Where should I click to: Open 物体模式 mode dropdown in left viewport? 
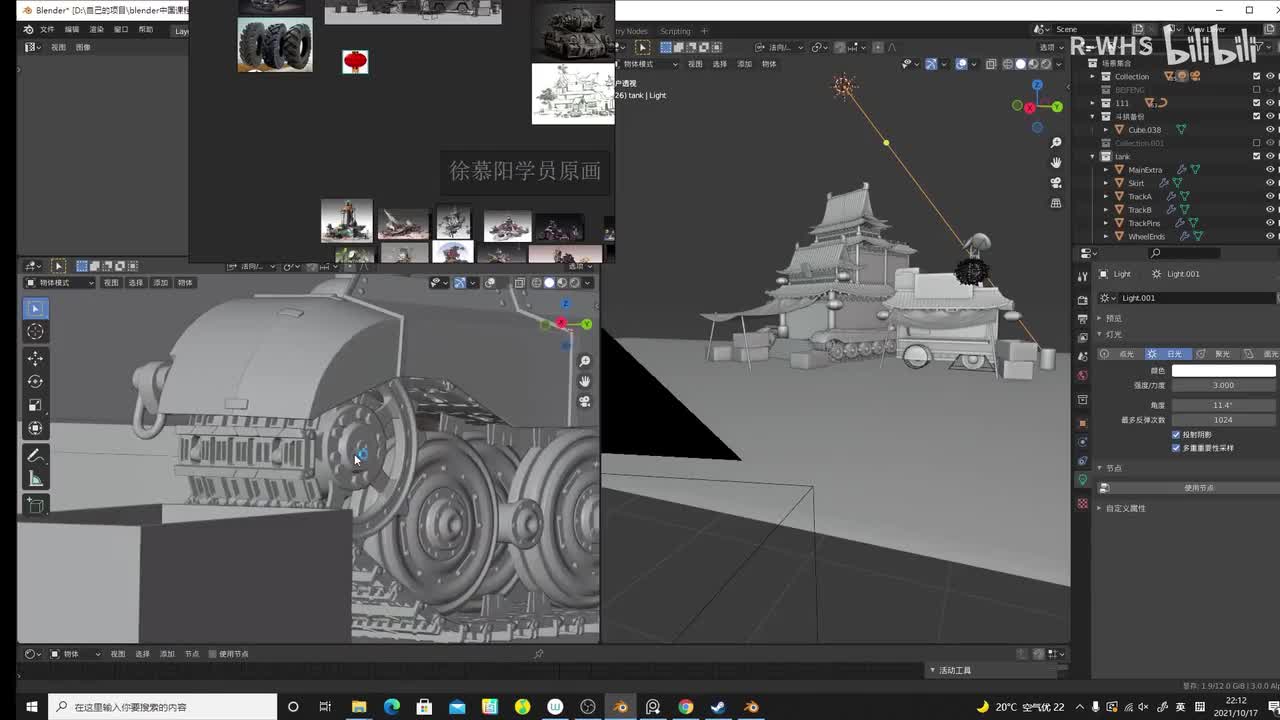[59, 283]
